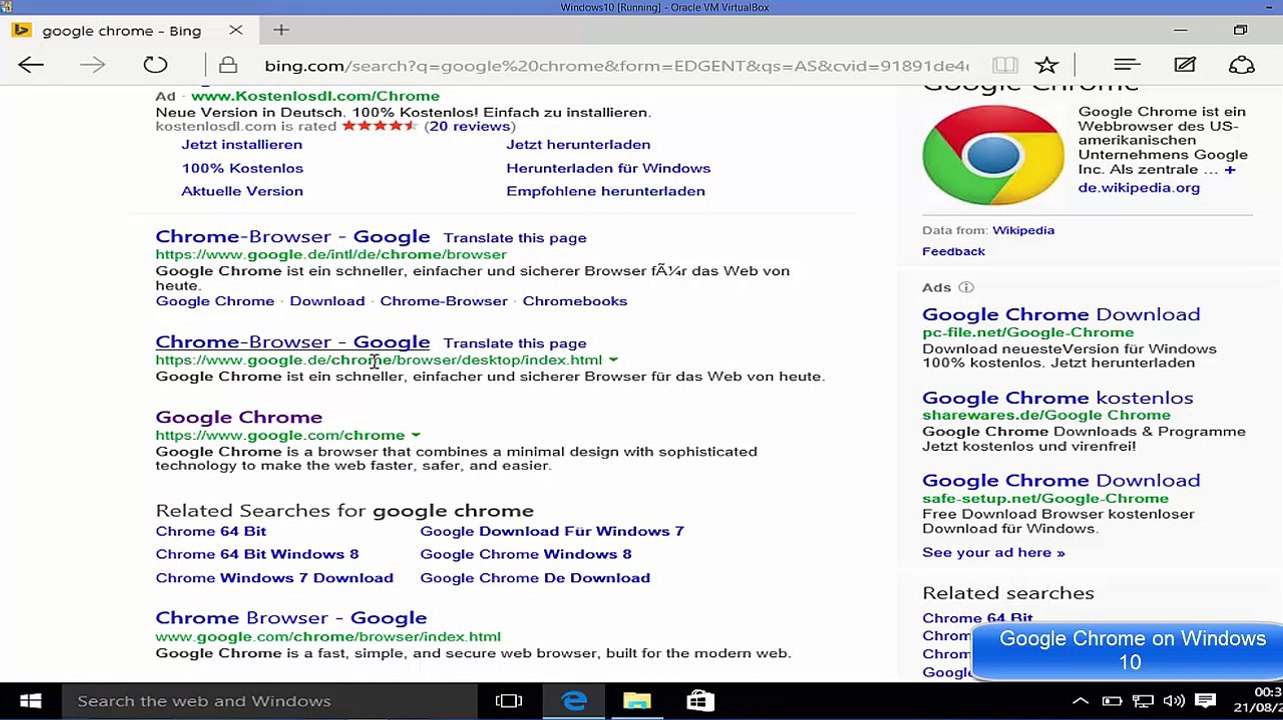
Task: Open the 'Chromebooks' sitelink
Action: 575,301
